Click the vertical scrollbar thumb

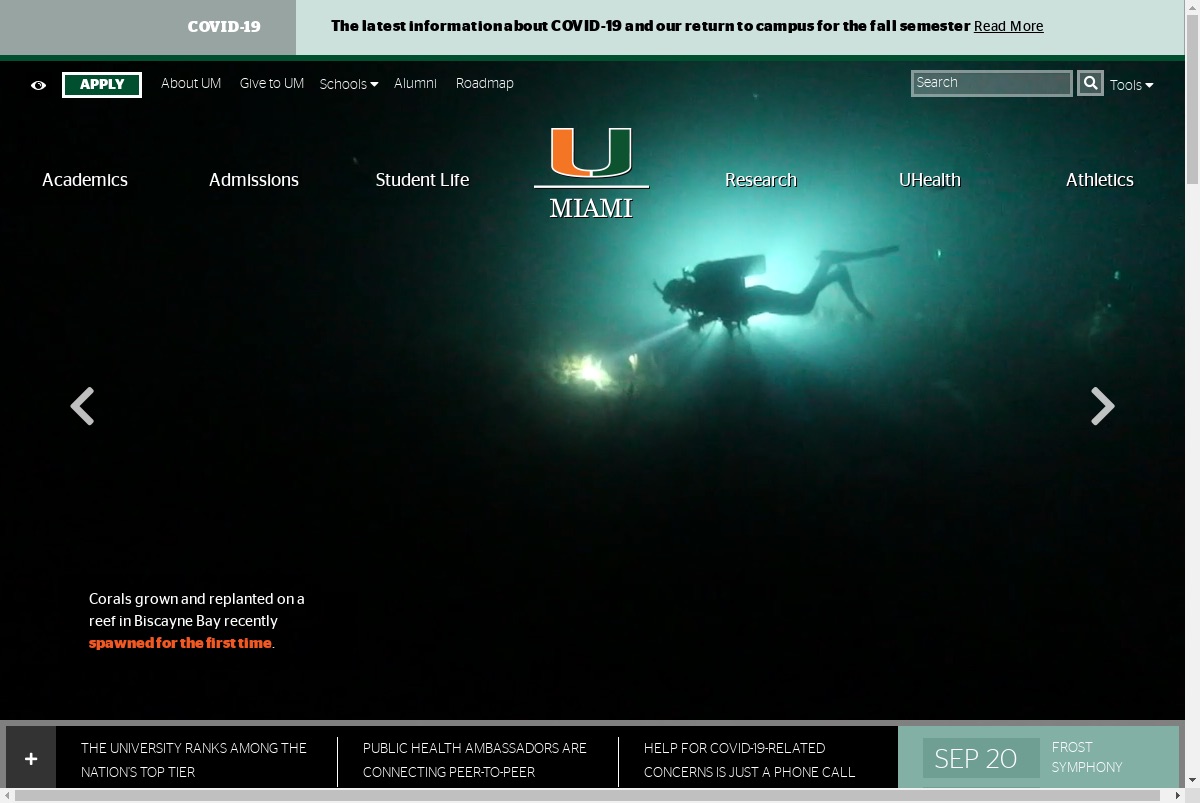[x=1192, y=100]
